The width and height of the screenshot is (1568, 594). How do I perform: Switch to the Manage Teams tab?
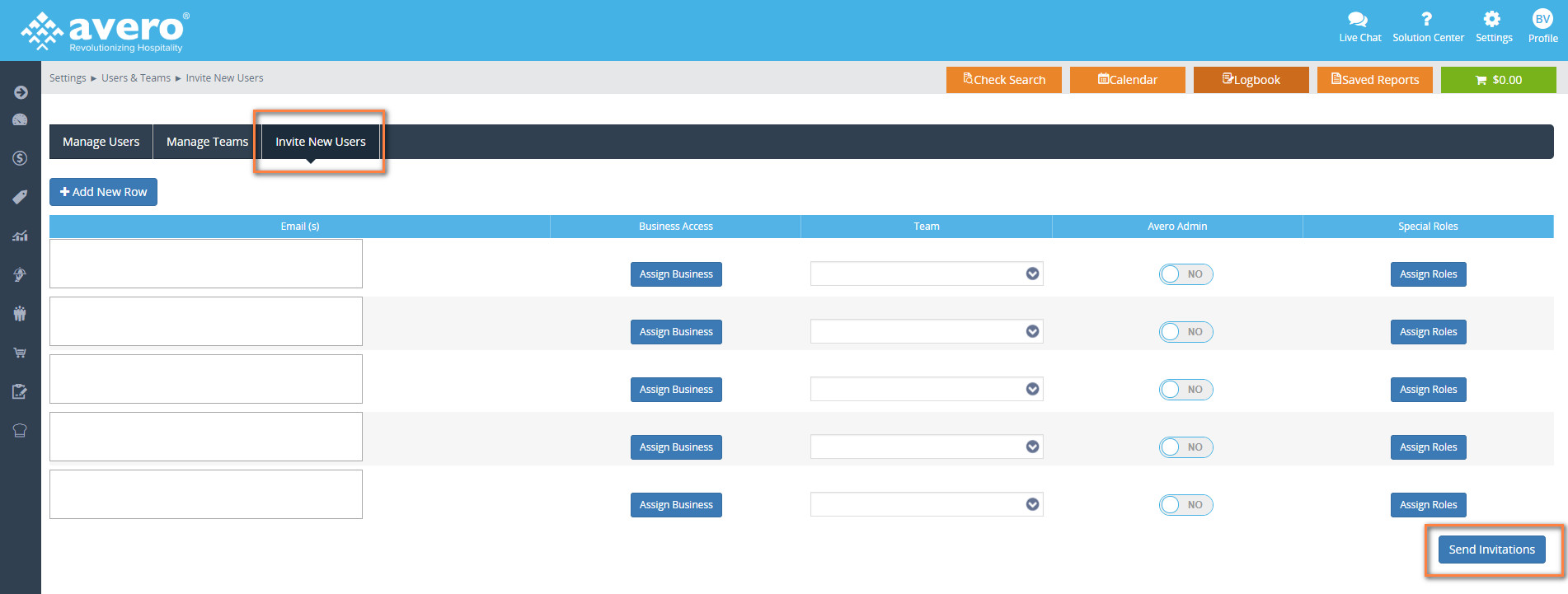click(207, 142)
